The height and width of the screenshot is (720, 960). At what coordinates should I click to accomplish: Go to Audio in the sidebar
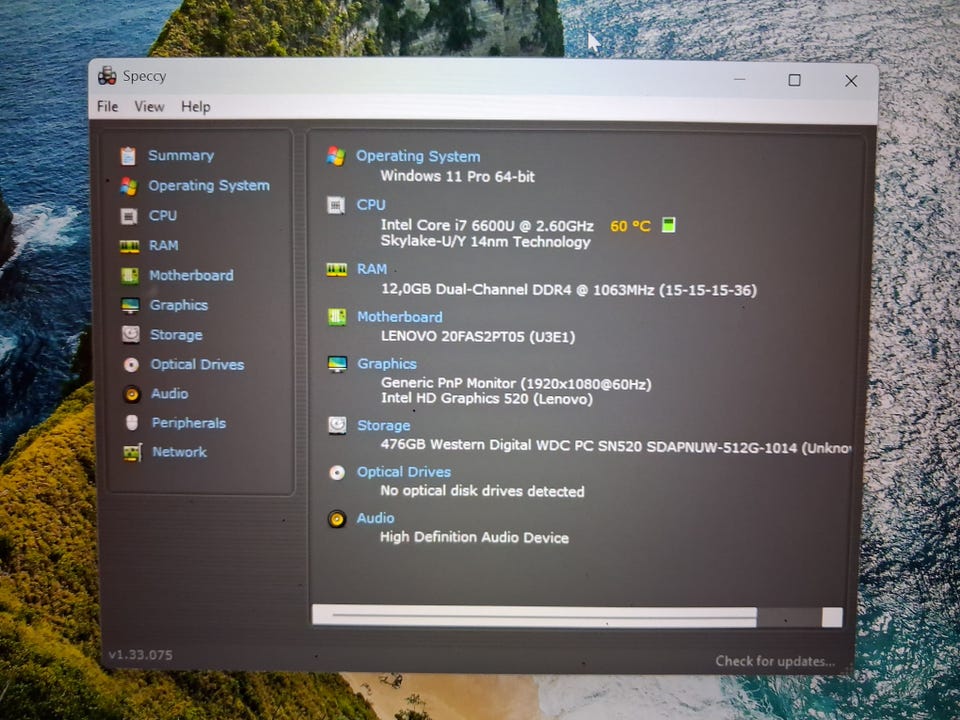pyautogui.click(x=170, y=394)
